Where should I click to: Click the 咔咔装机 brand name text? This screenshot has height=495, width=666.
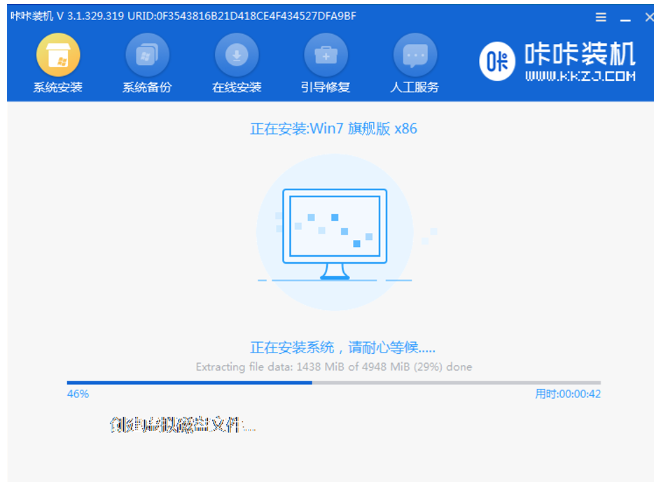pos(580,54)
